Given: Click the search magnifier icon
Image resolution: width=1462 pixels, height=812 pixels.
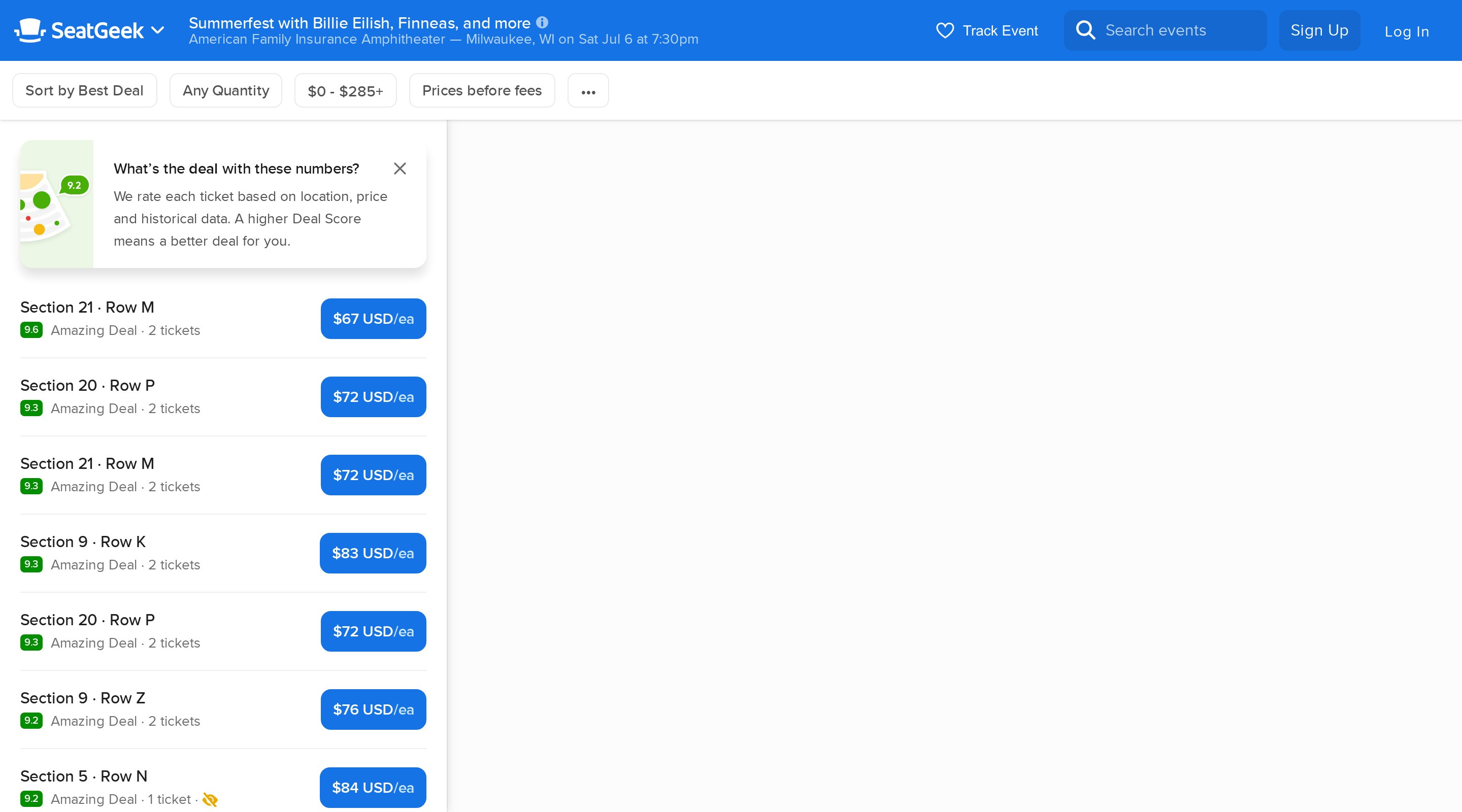Looking at the screenshot, I should point(1085,30).
